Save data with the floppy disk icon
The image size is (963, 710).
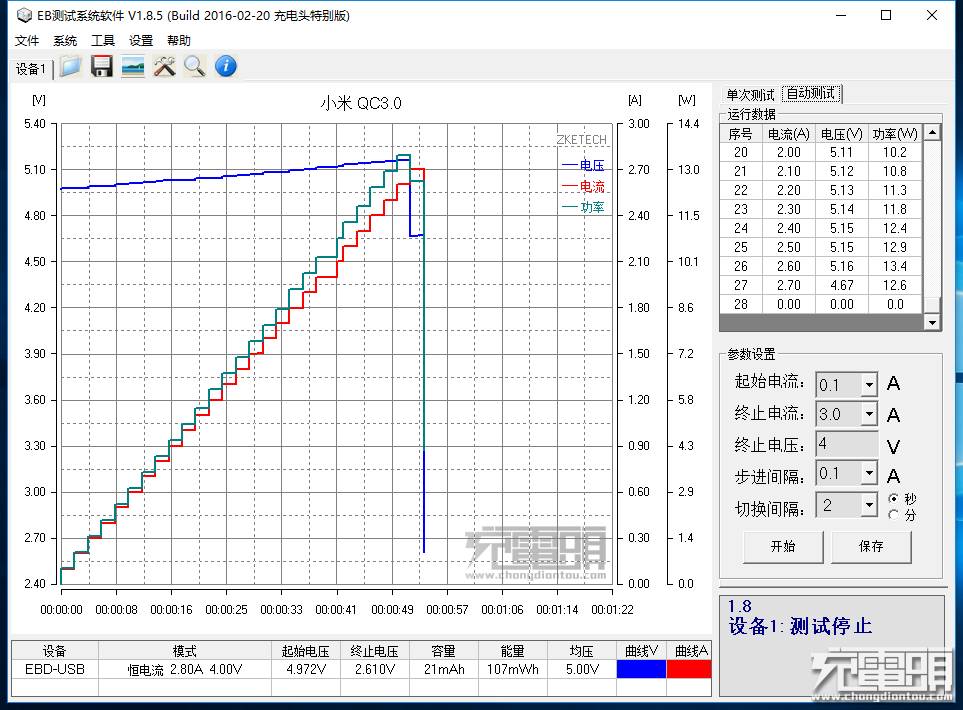pos(102,66)
